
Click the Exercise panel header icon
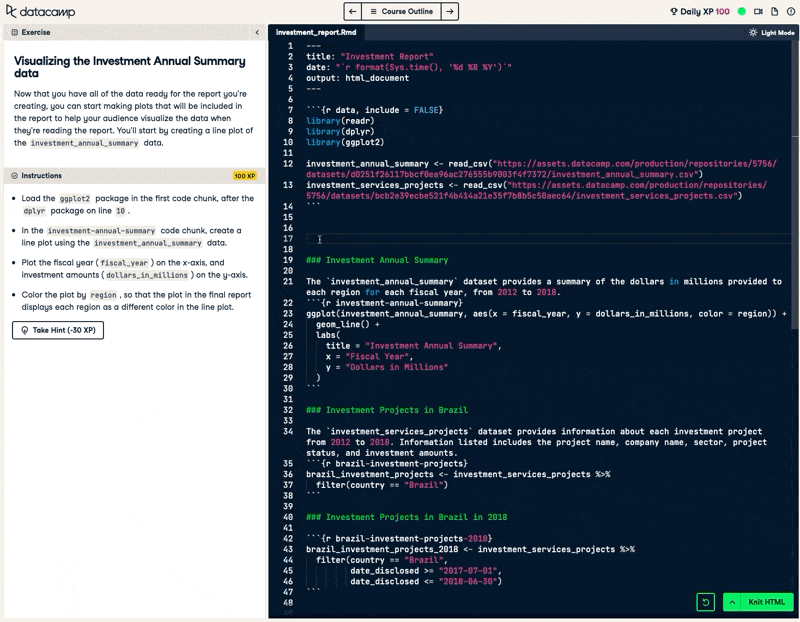click(x=14, y=32)
